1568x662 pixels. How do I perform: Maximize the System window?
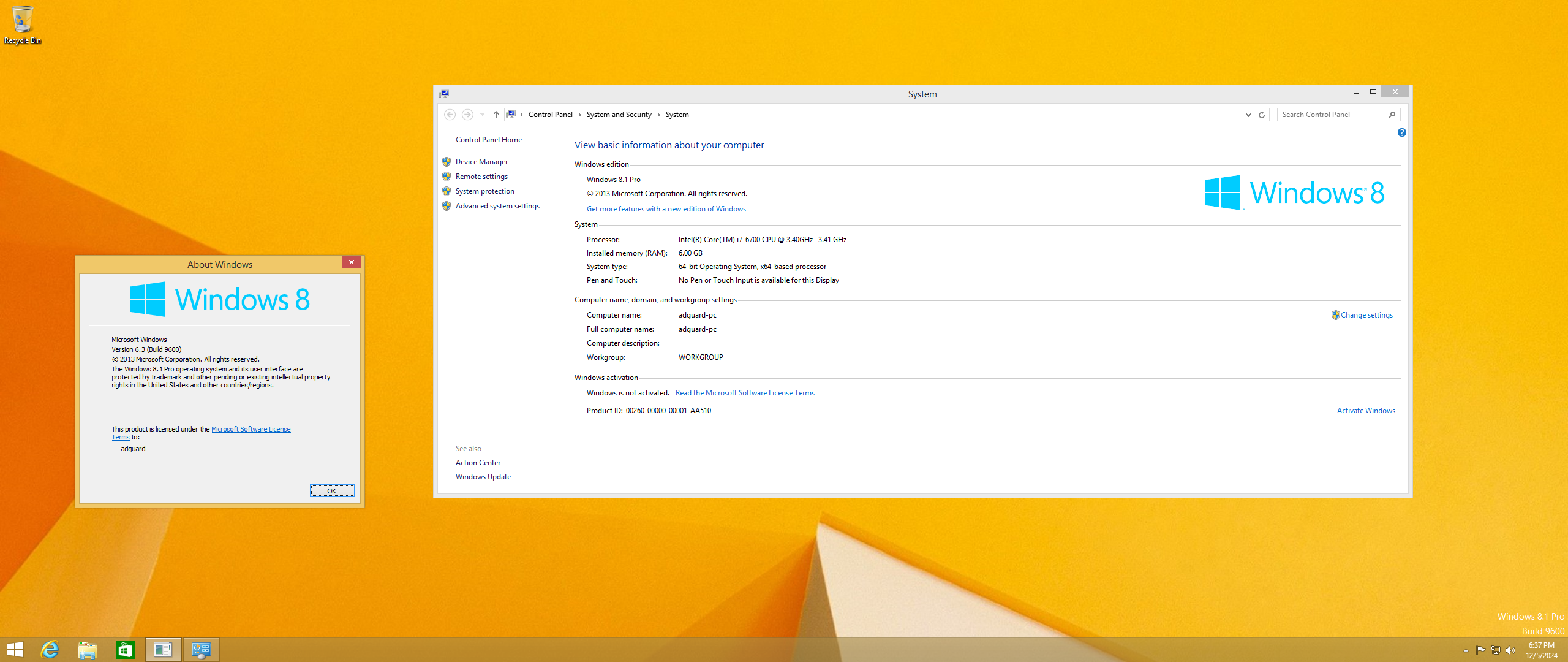click(x=1373, y=92)
